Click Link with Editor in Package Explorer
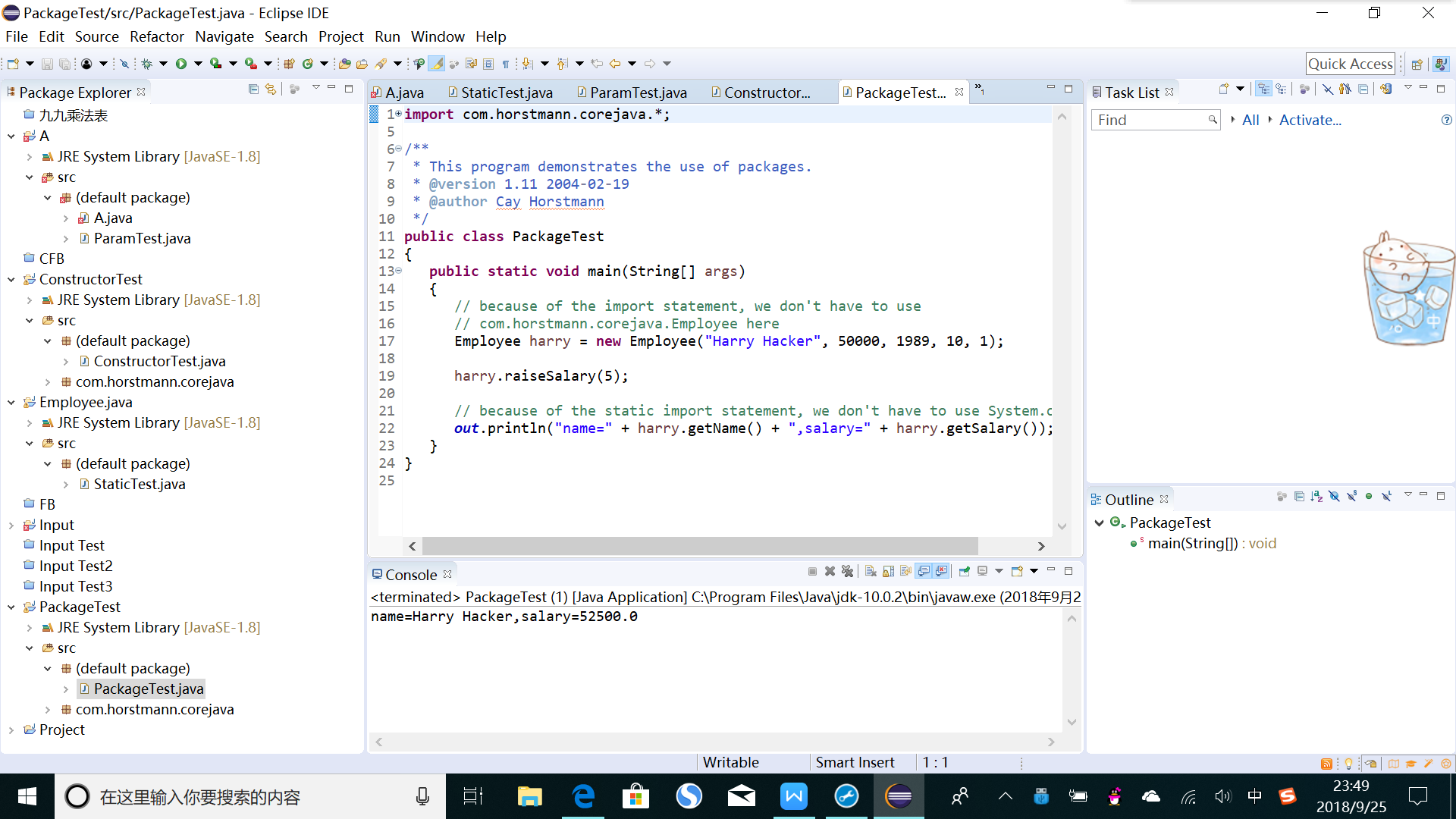Screen dimensions: 1456x819 click(x=271, y=89)
